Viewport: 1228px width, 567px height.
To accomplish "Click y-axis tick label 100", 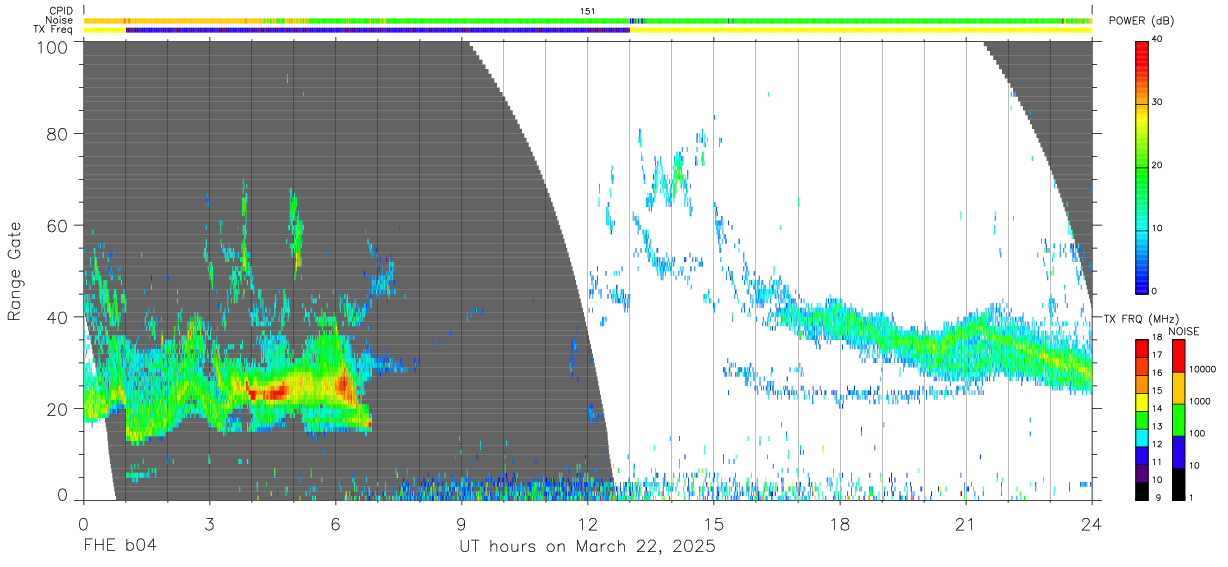I will point(51,47).
